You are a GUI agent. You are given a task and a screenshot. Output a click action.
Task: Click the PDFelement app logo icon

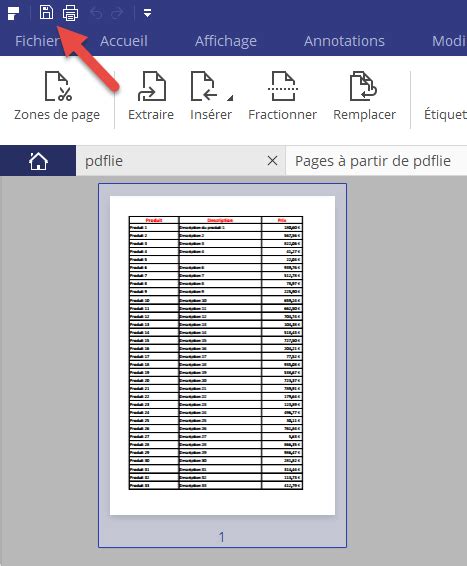[13, 13]
